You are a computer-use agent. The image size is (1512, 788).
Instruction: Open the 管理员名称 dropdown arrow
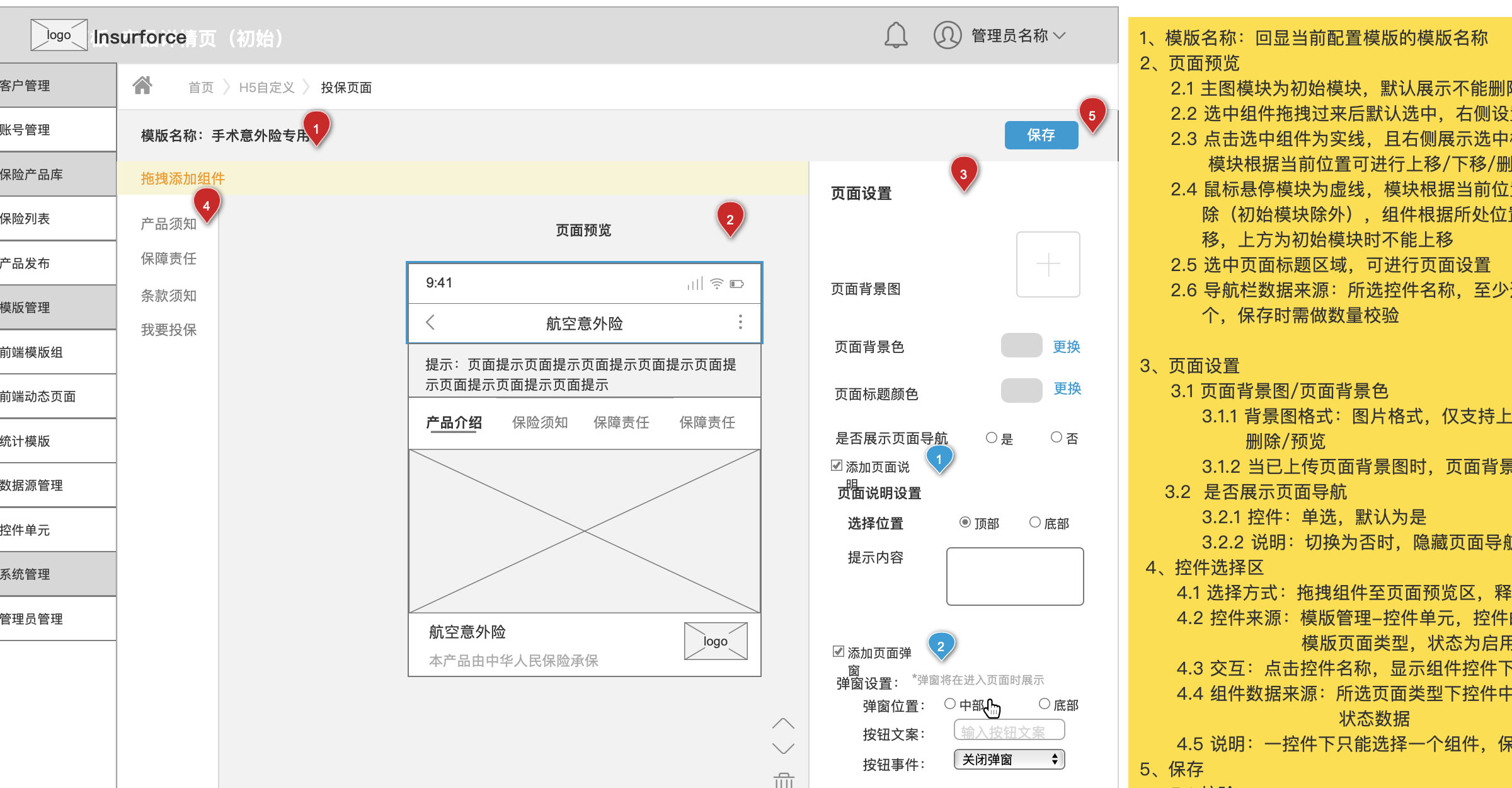pyautogui.click(x=1060, y=36)
